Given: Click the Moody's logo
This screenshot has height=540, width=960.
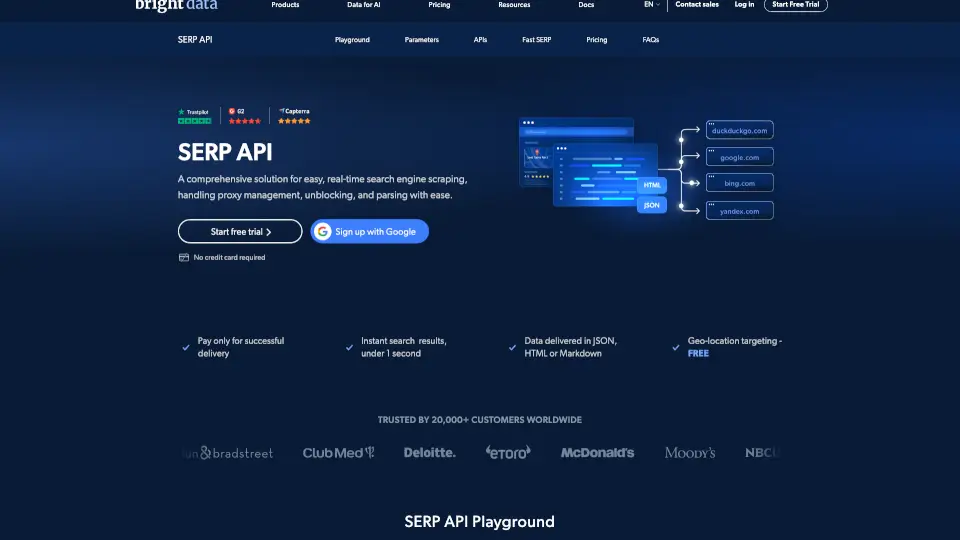Looking at the screenshot, I should pyautogui.click(x=690, y=453).
